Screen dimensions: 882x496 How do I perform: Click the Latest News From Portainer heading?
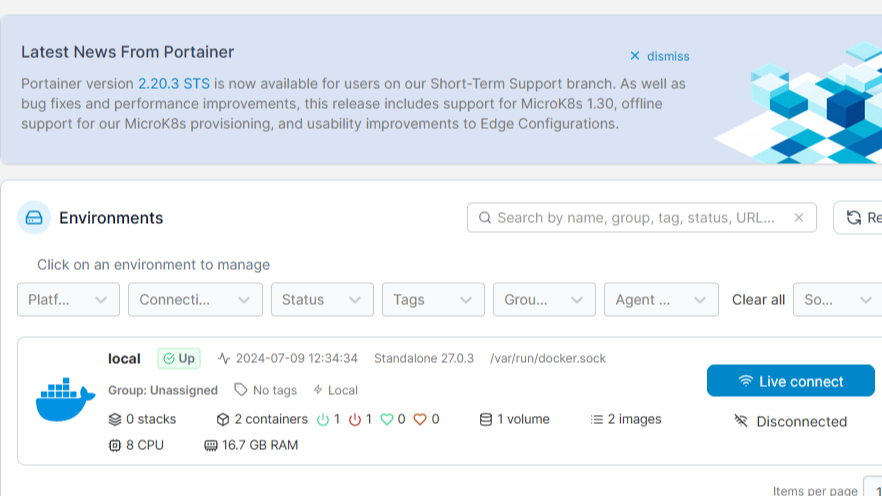pos(128,52)
